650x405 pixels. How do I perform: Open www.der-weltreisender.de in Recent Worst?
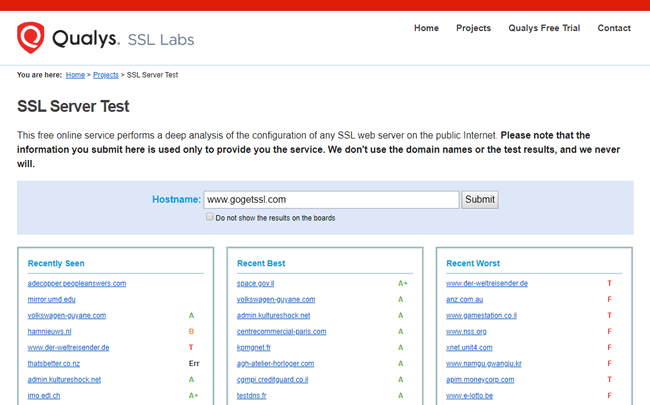(487, 284)
